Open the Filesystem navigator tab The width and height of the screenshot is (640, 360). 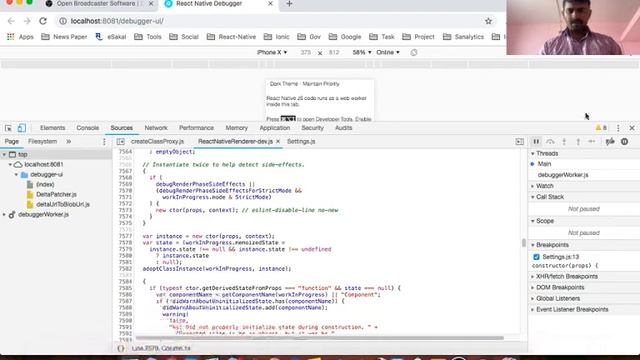click(x=42, y=142)
